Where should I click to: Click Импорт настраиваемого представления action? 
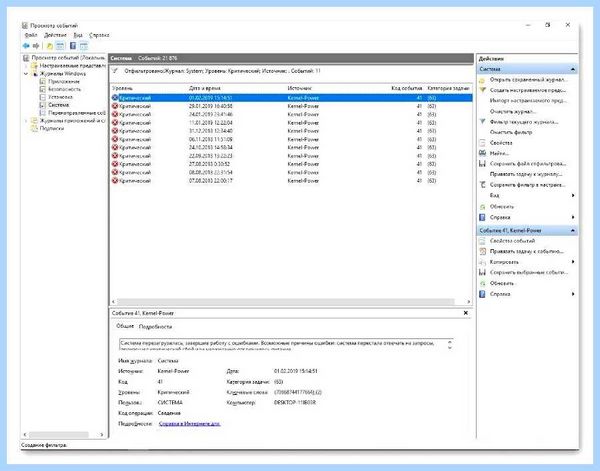pos(528,101)
